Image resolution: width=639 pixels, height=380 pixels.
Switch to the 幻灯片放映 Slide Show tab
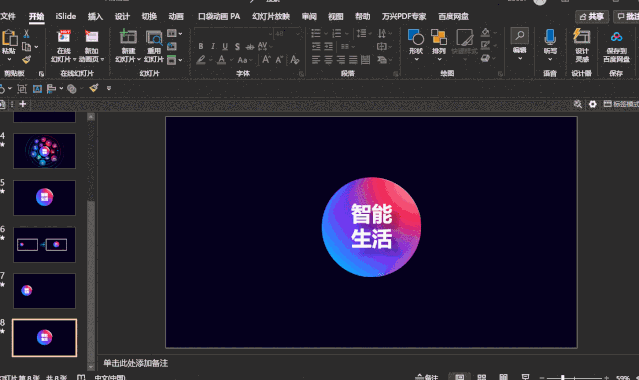(271, 16)
